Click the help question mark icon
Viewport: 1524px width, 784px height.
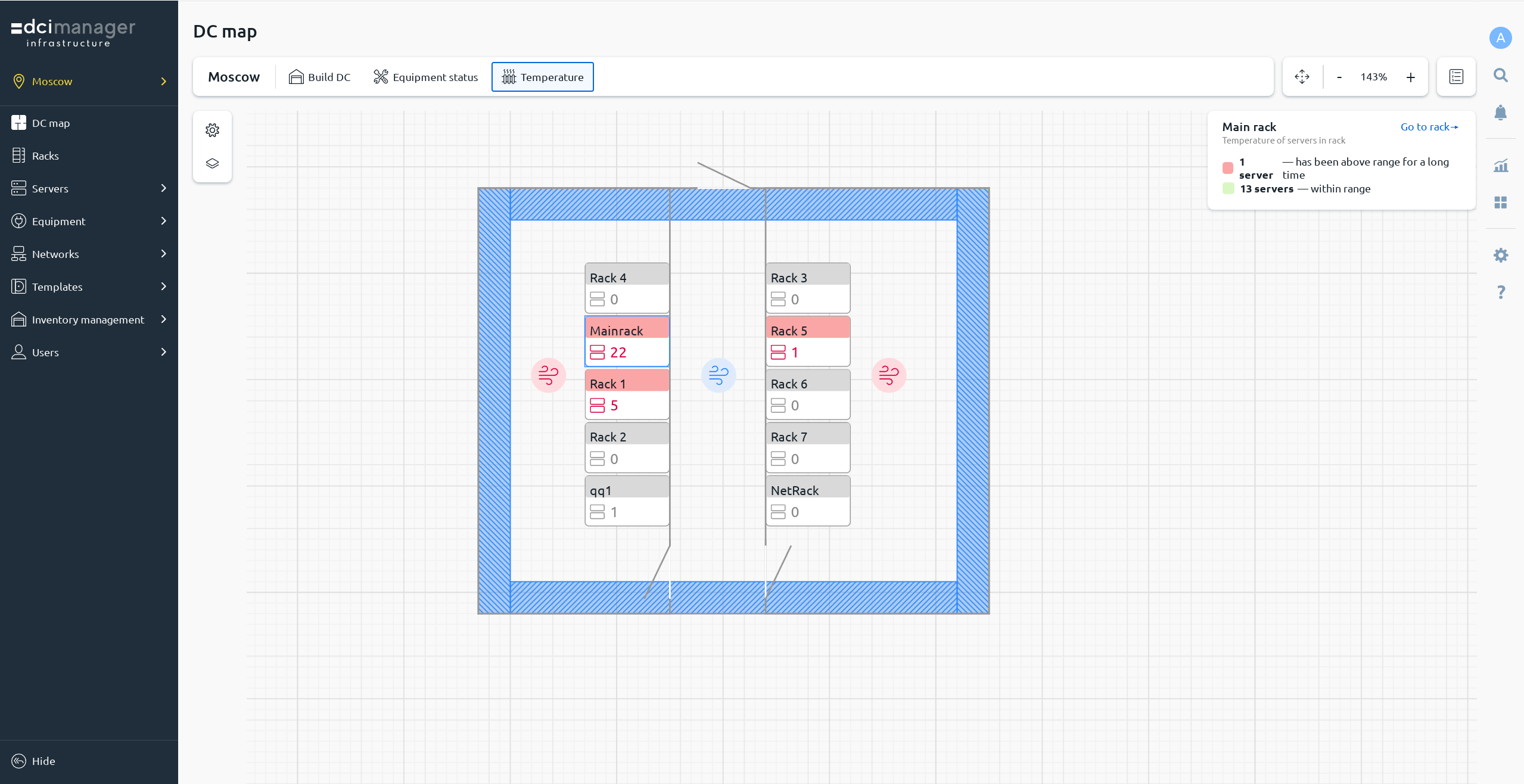point(1500,292)
